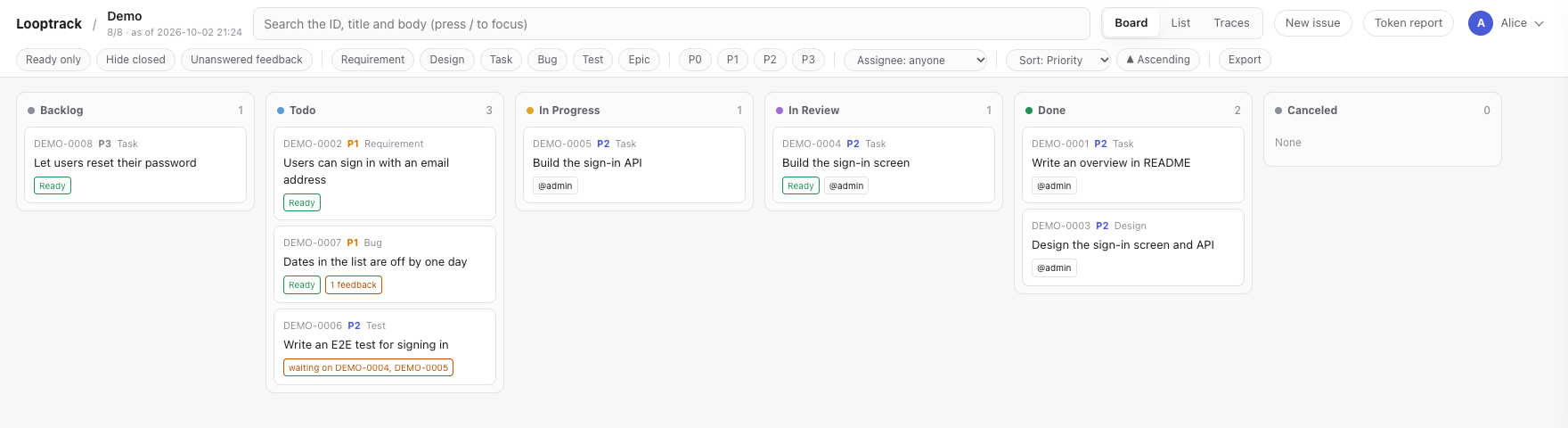Create a New issue

[1312, 23]
